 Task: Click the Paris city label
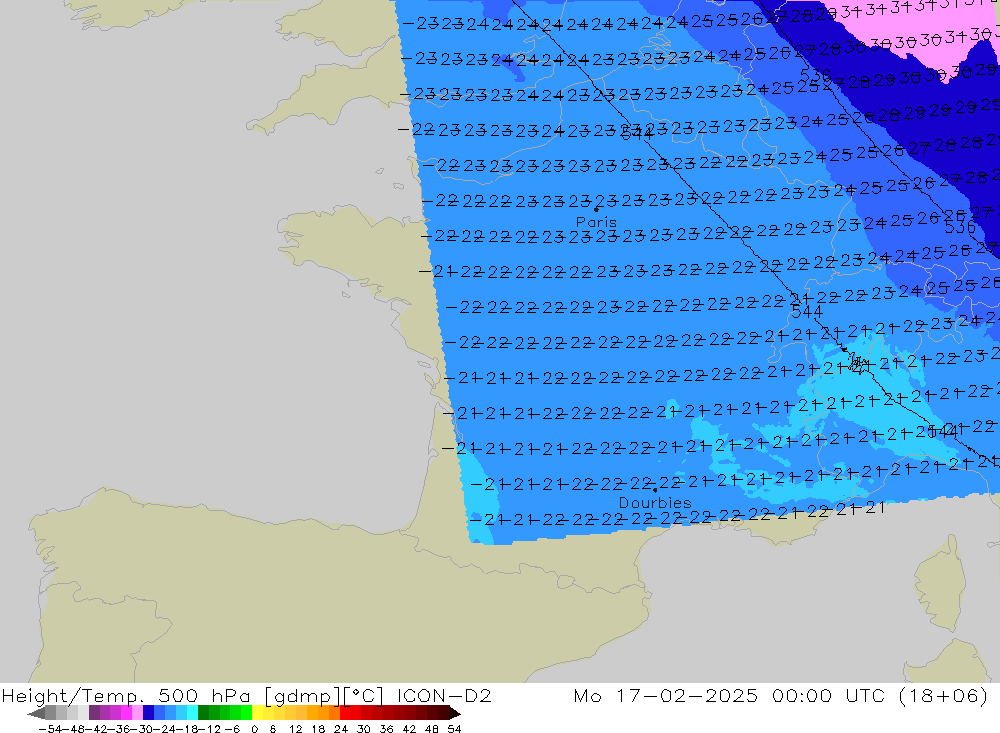click(x=596, y=222)
